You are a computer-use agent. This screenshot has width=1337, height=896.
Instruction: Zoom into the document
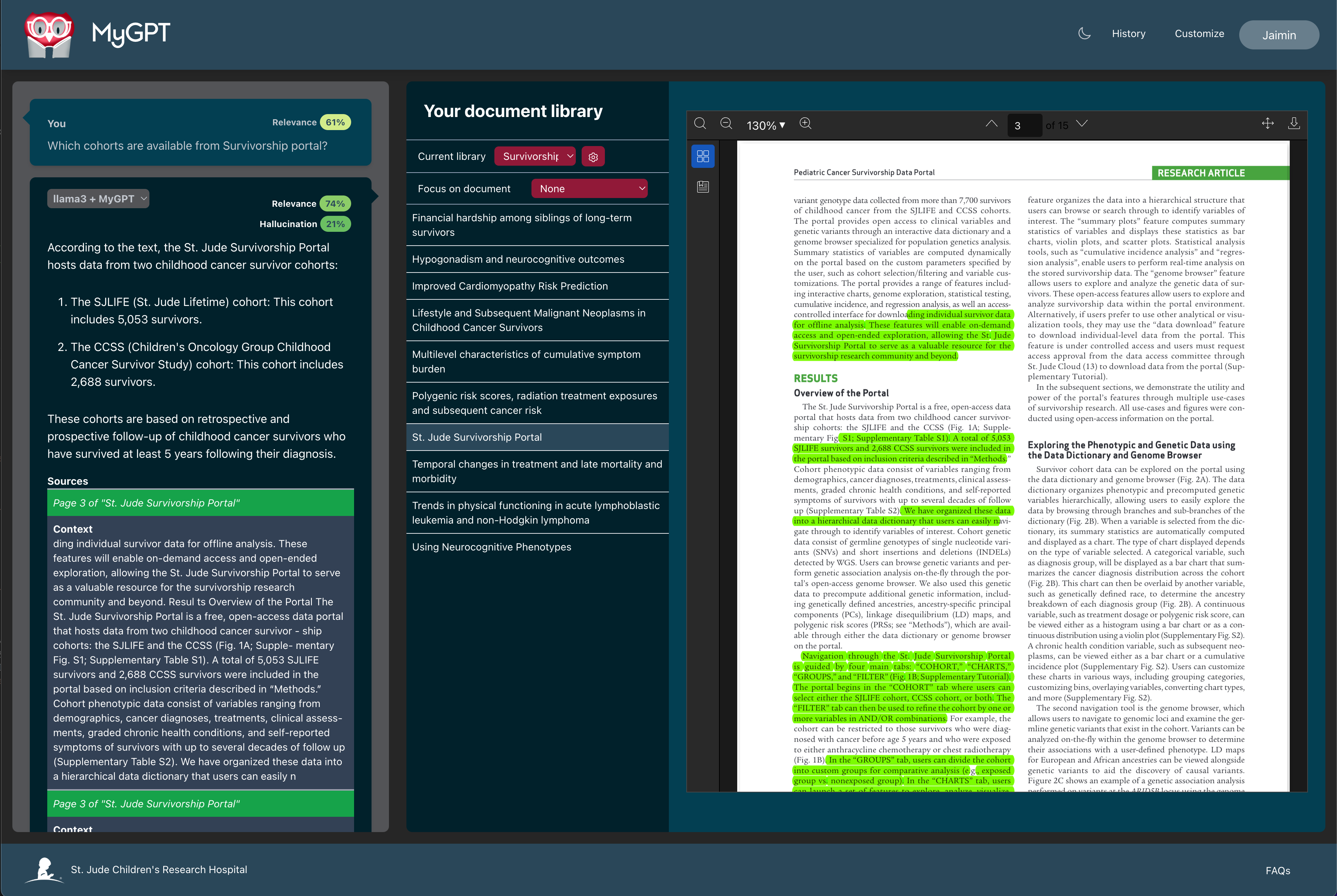click(806, 124)
